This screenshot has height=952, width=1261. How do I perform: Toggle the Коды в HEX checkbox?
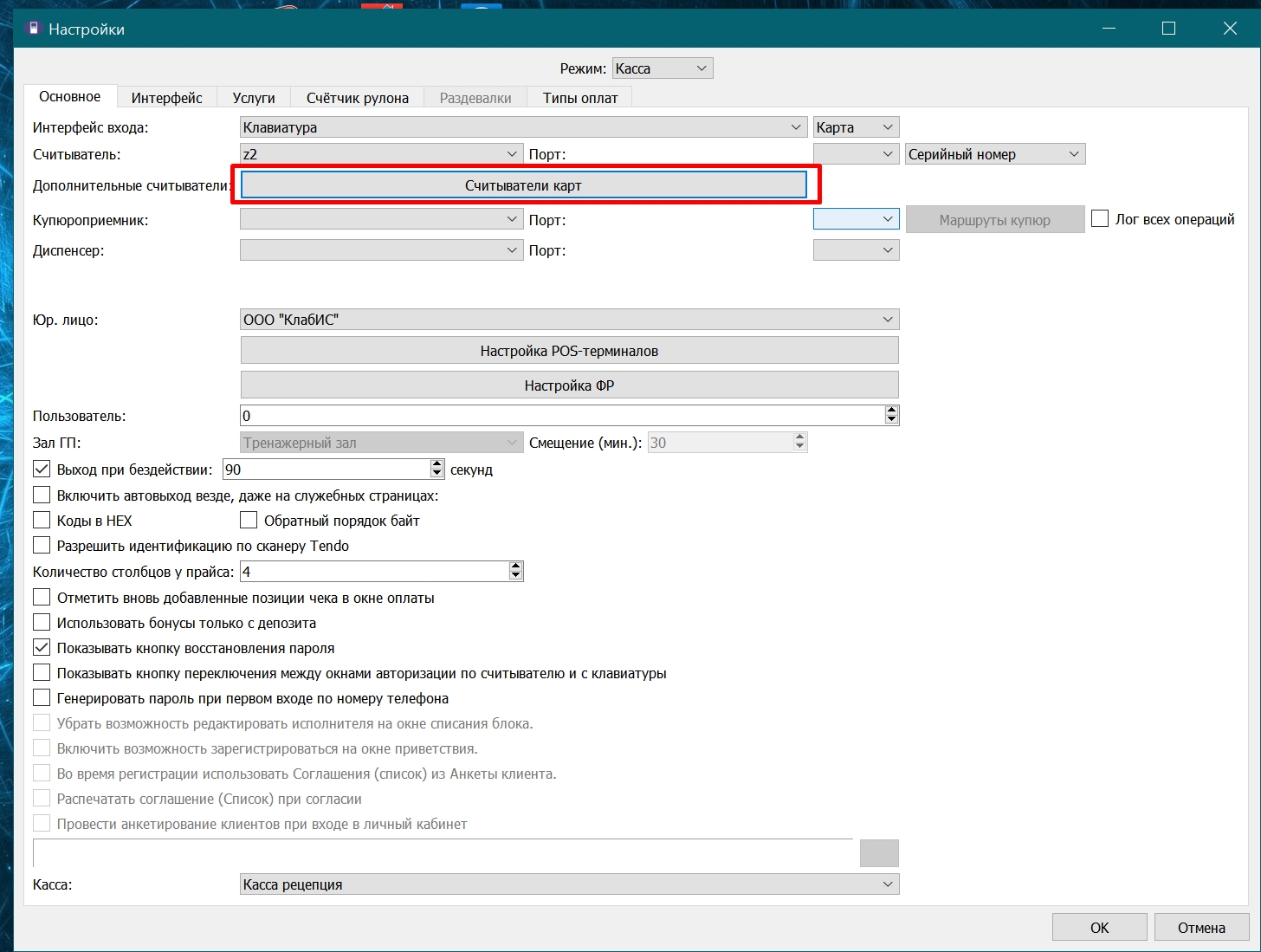click(x=42, y=521)
